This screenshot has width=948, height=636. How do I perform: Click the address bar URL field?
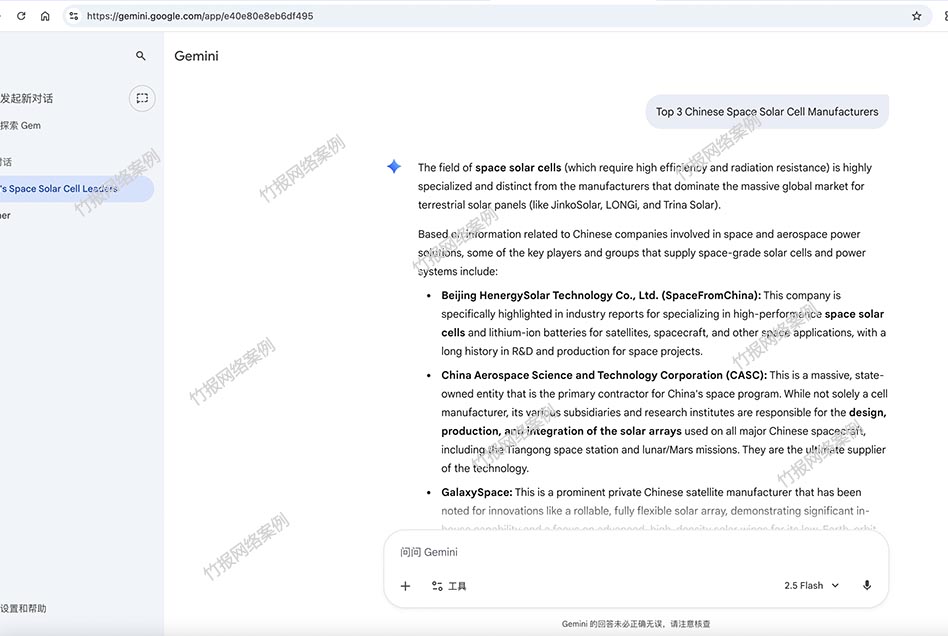tap(496, 16)
